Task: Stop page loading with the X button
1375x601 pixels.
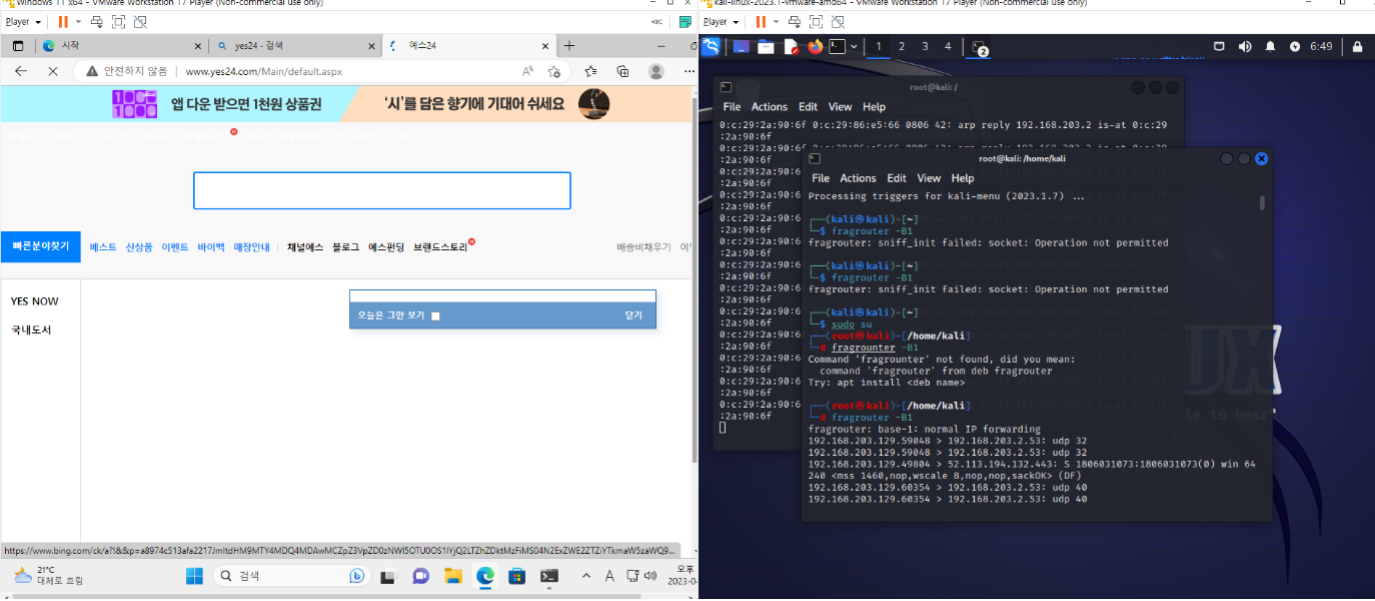Action: [53, 71]
